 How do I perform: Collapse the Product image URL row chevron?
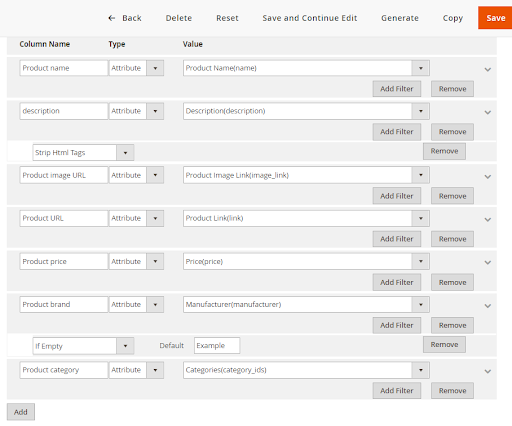(488, 177)
